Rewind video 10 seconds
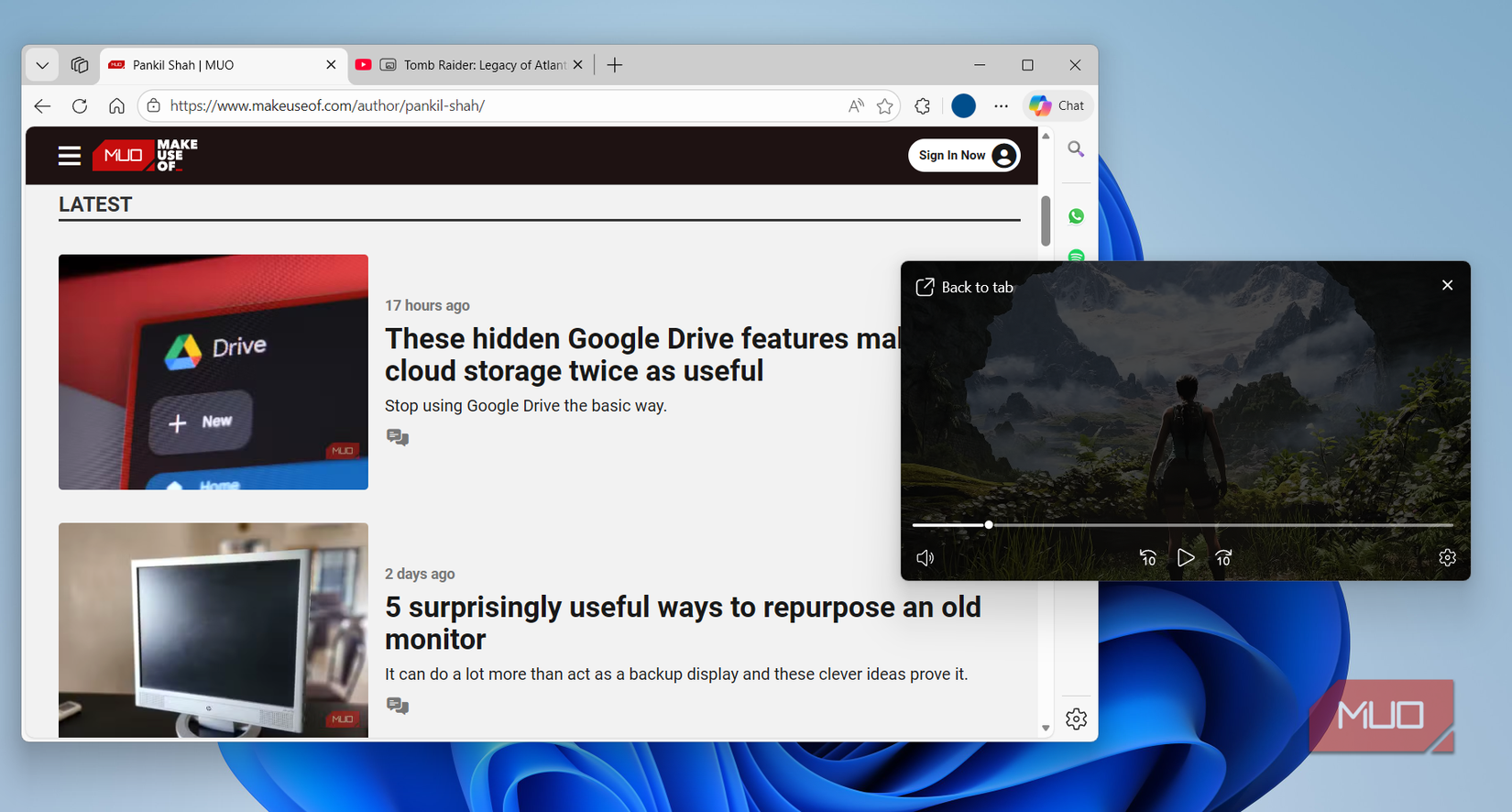1512x812 pixels. (x=1147, y=558)
